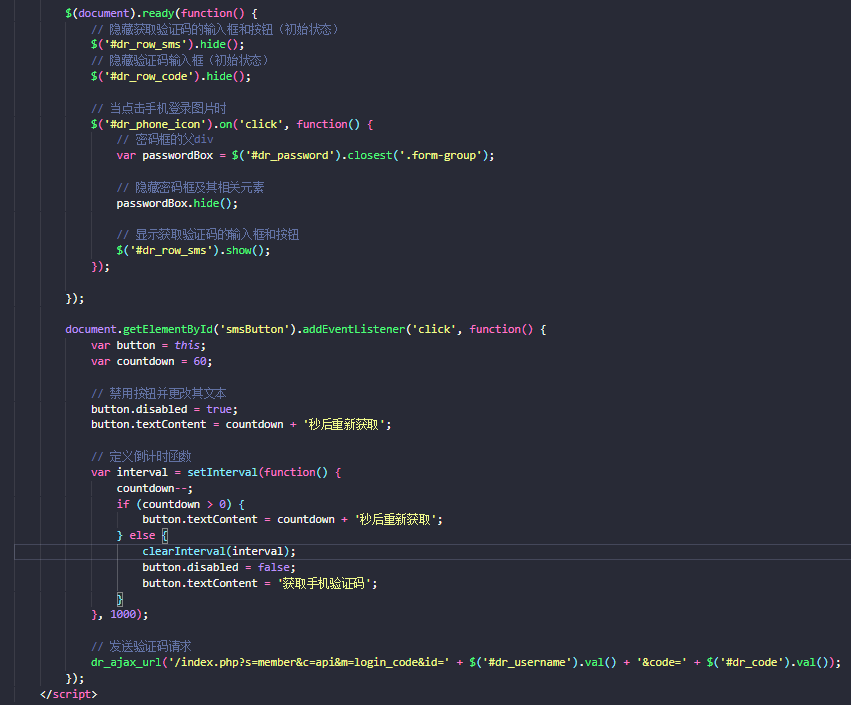Click the highlighted closing brace of the else block
Viewport: 851px width, 705px height.
pos(119,599)
